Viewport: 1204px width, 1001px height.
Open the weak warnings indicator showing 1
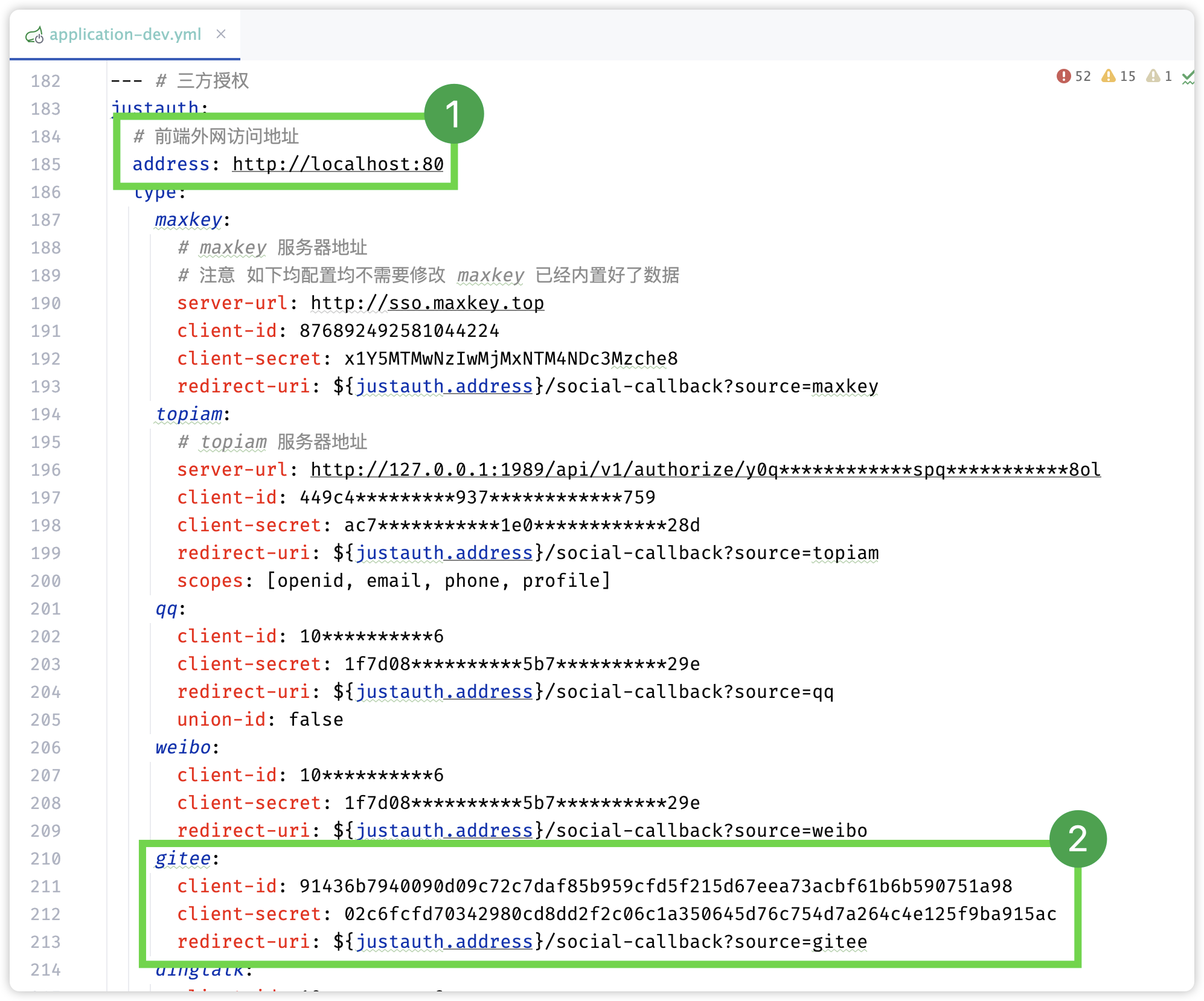pos(1159,76)
